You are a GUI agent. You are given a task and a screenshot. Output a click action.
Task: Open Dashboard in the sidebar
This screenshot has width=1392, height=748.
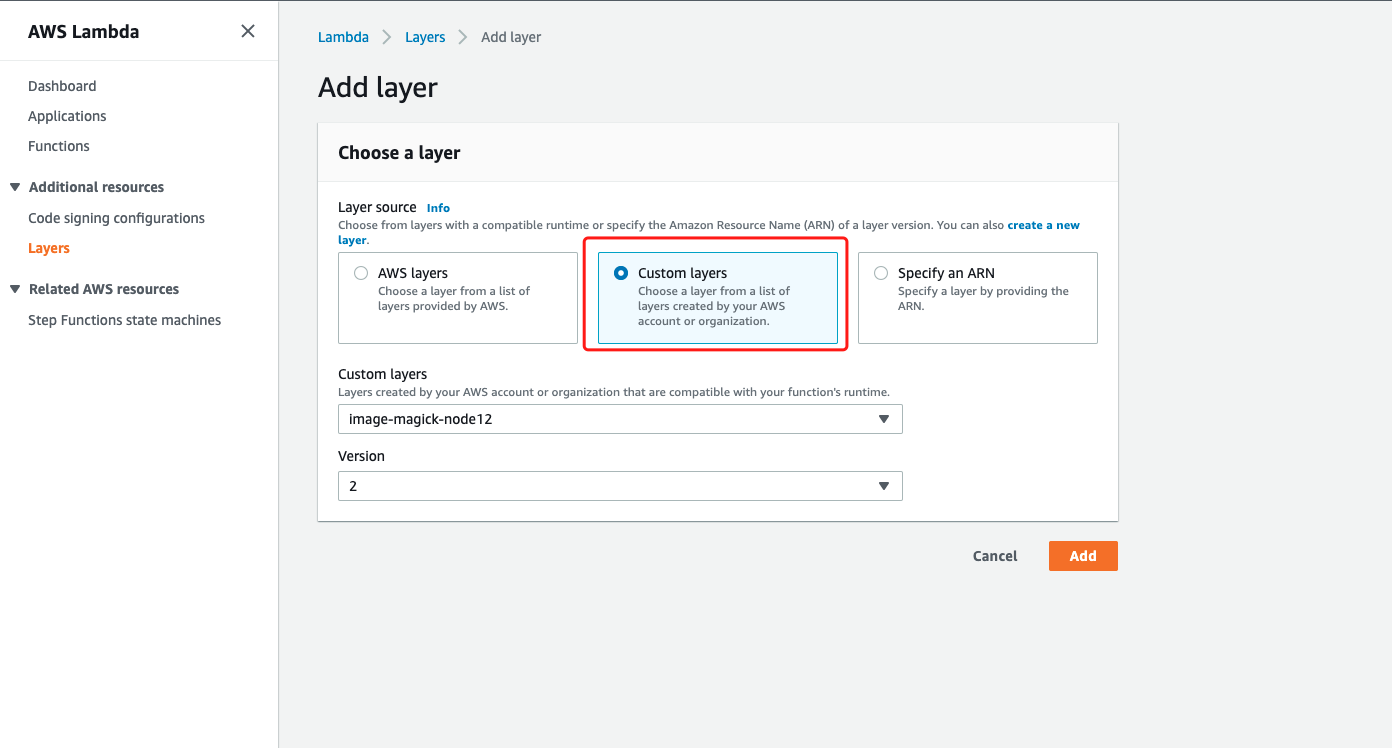pos(62,86)
